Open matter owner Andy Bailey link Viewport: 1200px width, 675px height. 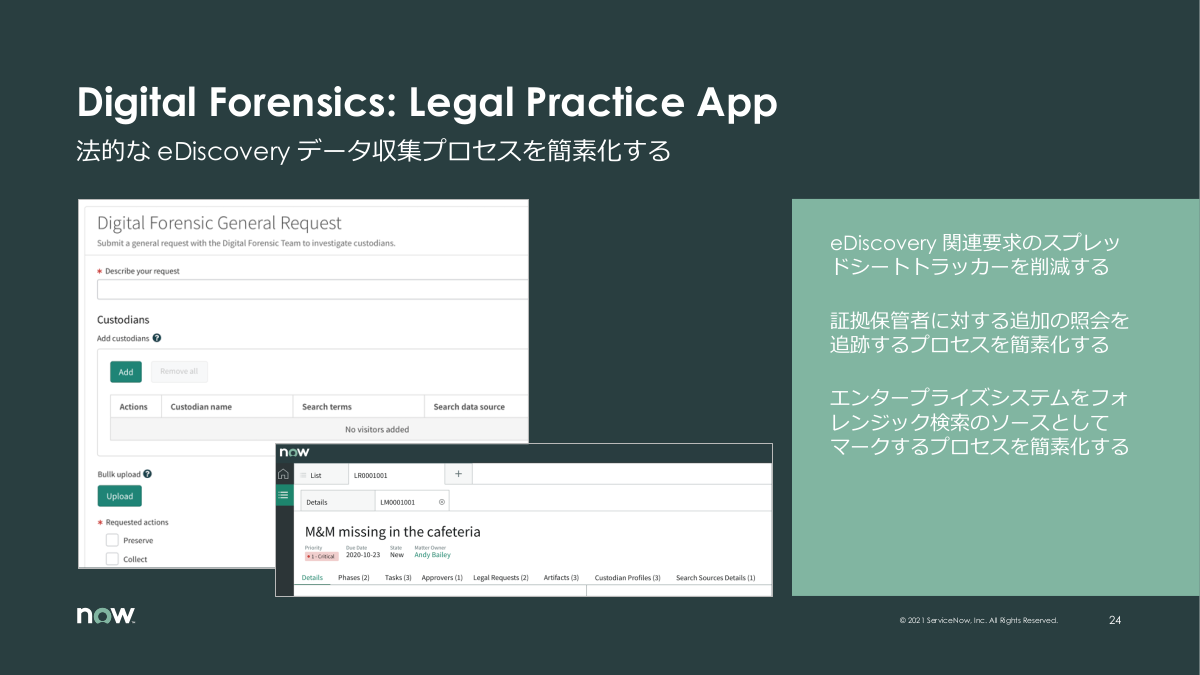click(432, 555)
